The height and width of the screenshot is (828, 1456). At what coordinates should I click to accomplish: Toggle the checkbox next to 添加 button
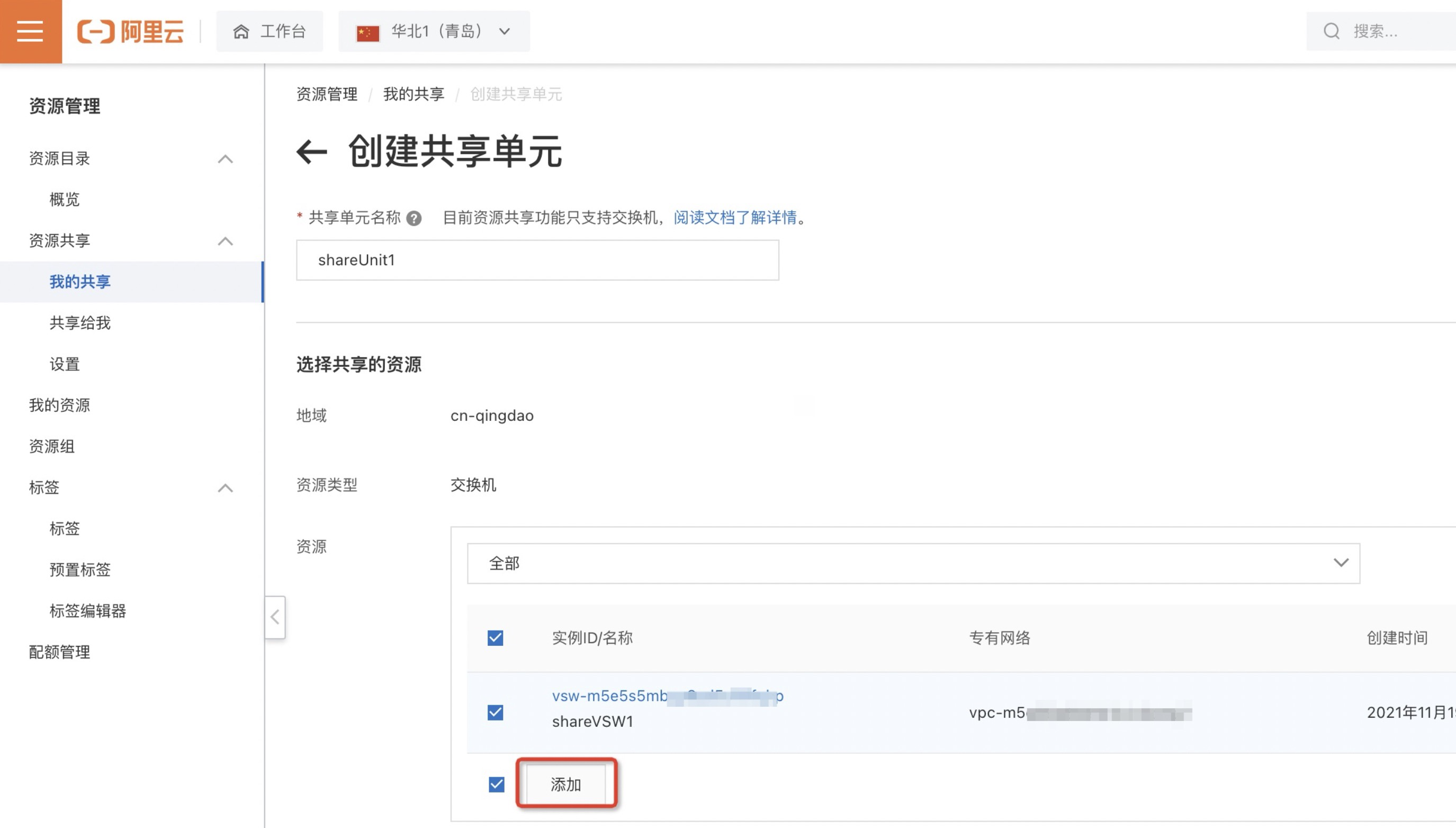(x=497, y=785)
